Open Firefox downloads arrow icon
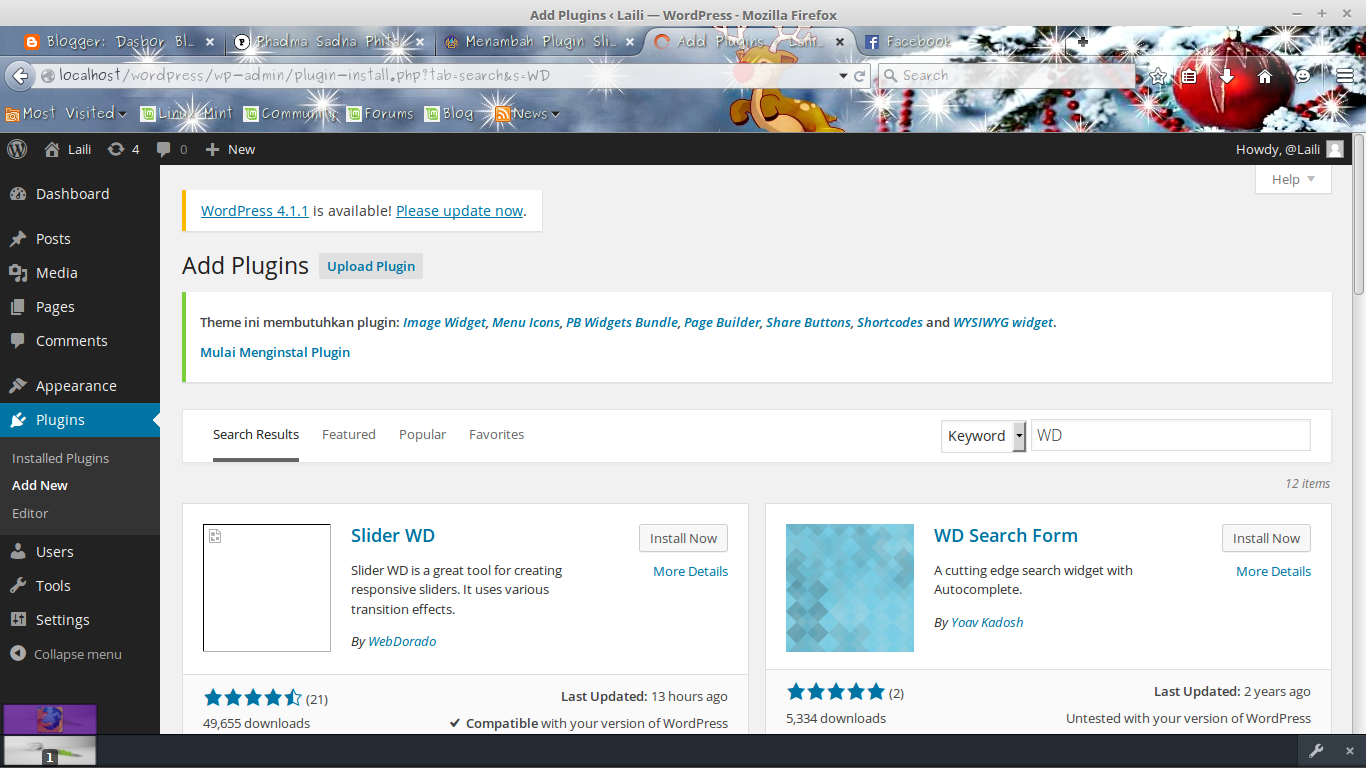Viewport: 1366px width, 768px height. click(1227, 76)
